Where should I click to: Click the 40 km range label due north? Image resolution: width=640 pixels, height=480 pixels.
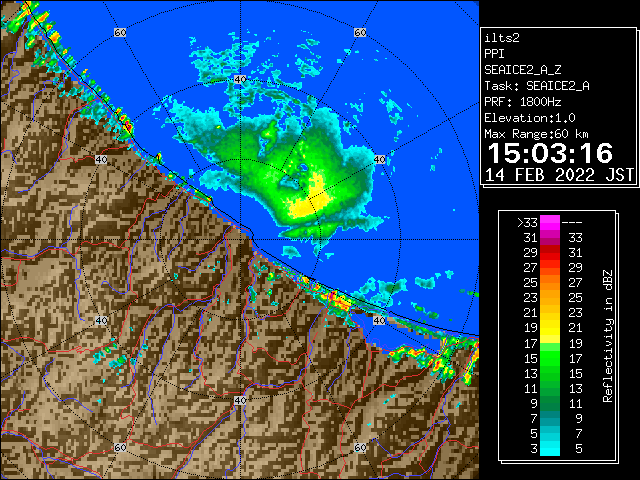(x=240, y=79)
